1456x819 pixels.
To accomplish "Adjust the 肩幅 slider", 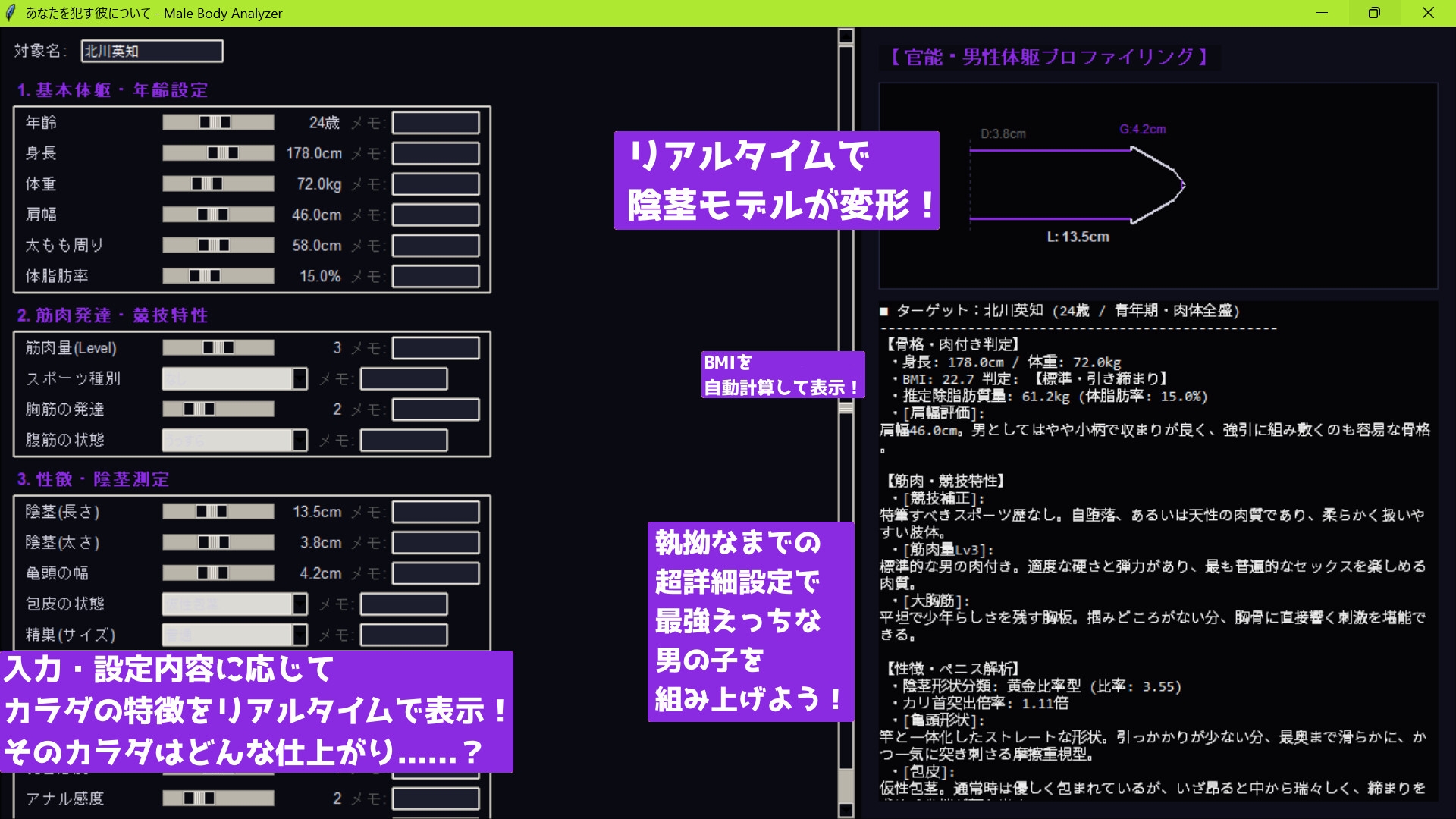I will pyautogui.click(x=218, y=215).
